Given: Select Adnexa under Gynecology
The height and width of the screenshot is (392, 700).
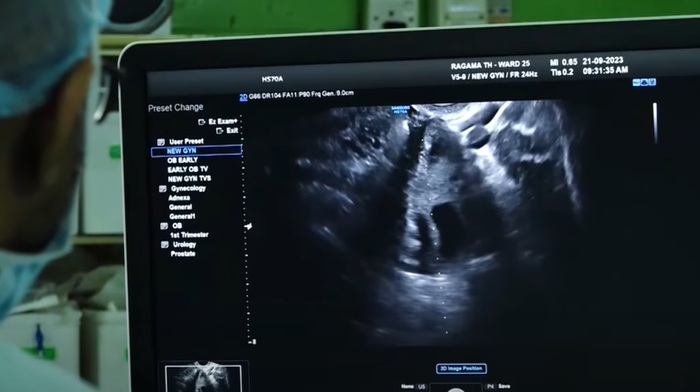Looking at the screenshot, I should [x=179, y=198].
